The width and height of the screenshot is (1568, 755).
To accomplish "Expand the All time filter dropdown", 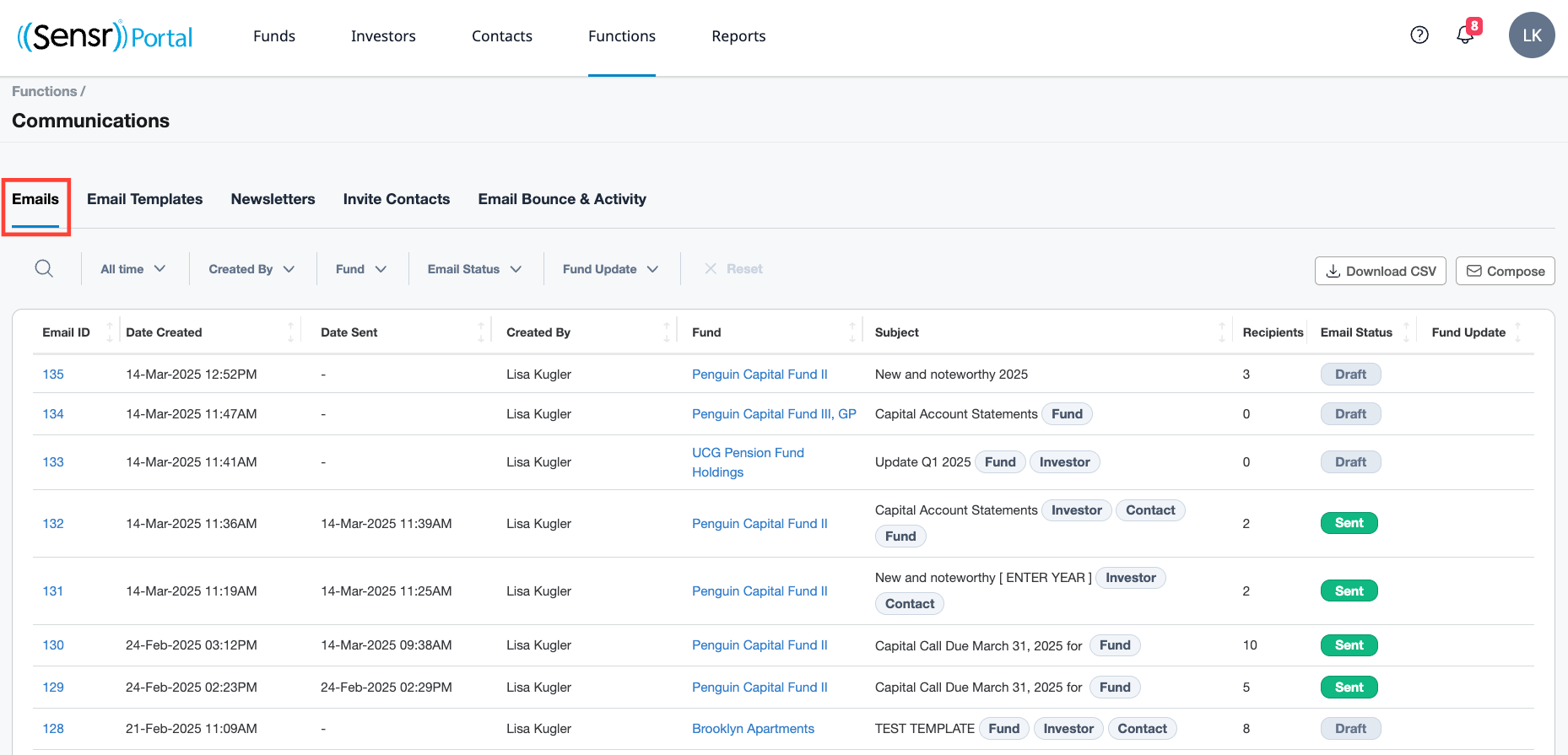I will [132, 269].
